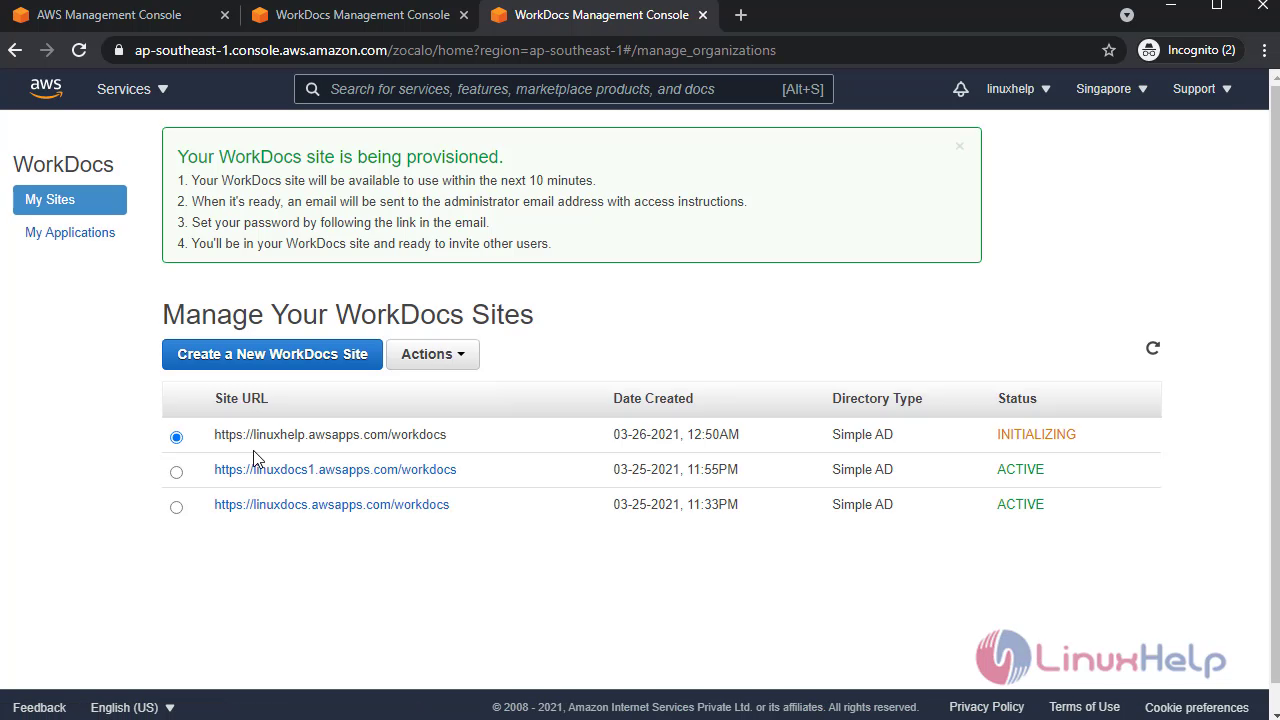
Task: Expand the Support dropdown menu
Action: pos(1202,89)
